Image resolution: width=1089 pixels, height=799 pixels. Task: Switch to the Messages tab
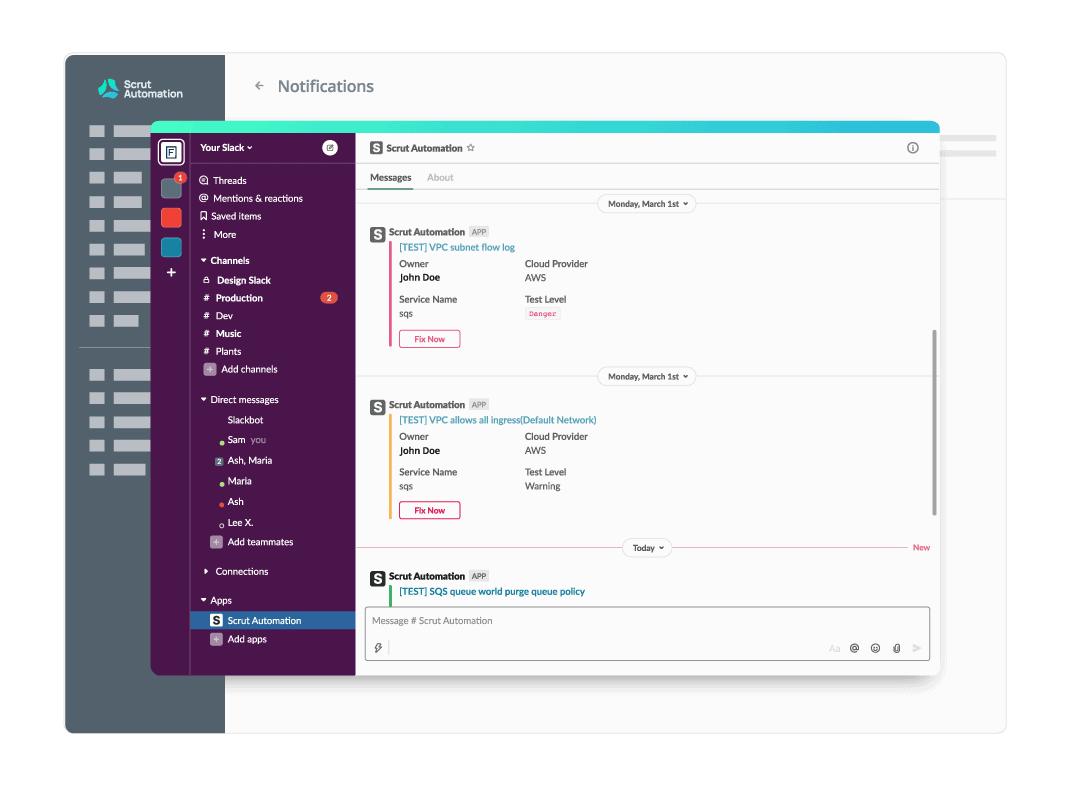click(x=390, y=178)
